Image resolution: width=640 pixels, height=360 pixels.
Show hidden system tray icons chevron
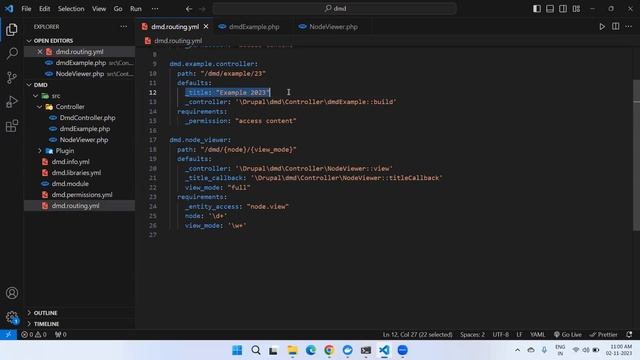517,350
